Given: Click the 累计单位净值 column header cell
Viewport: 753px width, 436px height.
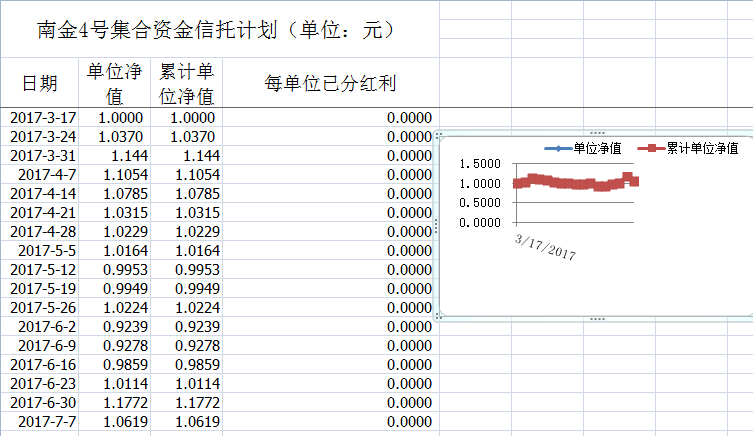Looking at the screenshot, I should (187, 83).
